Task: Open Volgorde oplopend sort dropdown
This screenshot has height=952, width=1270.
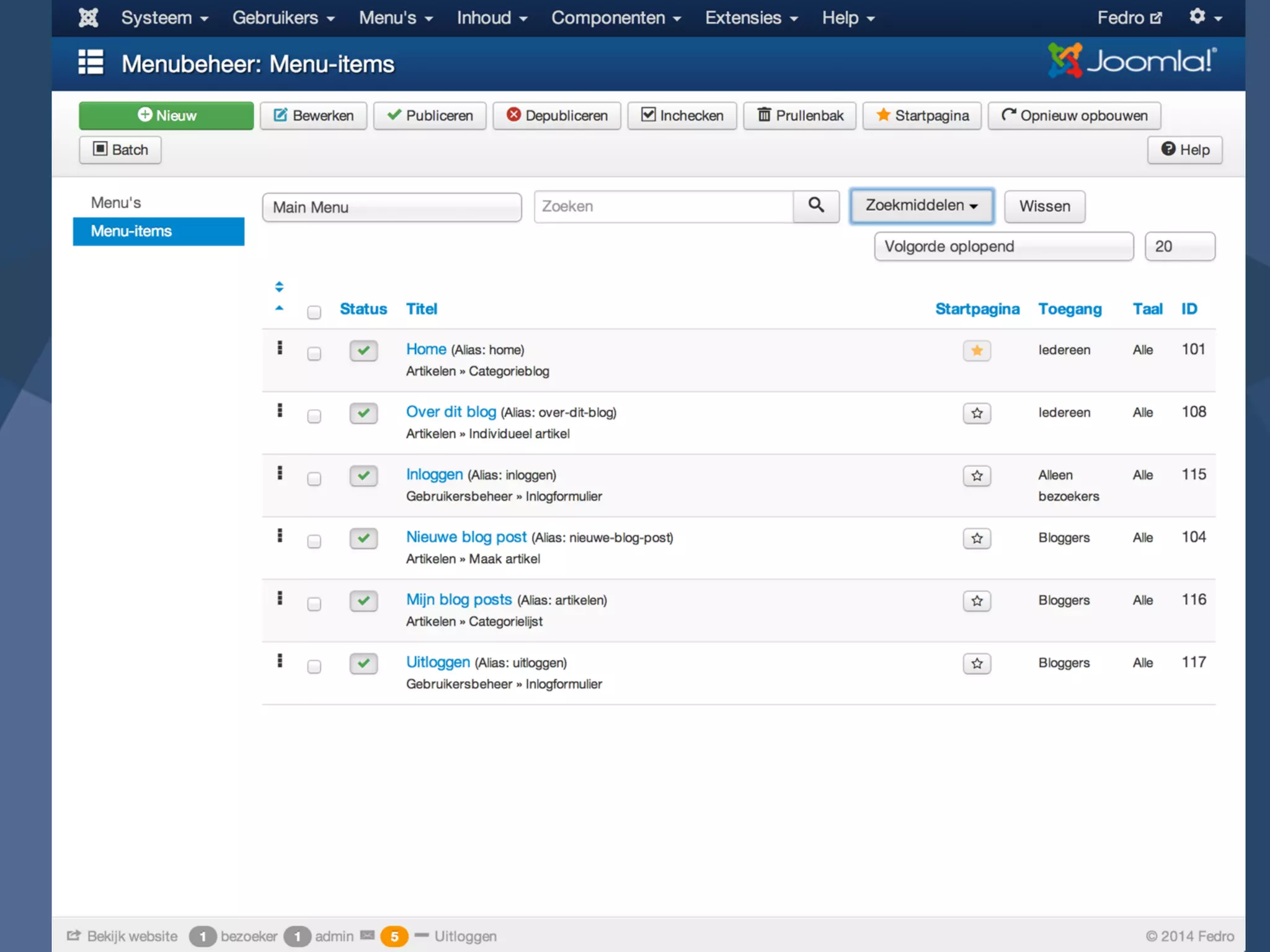Action: coord(1003,247)
